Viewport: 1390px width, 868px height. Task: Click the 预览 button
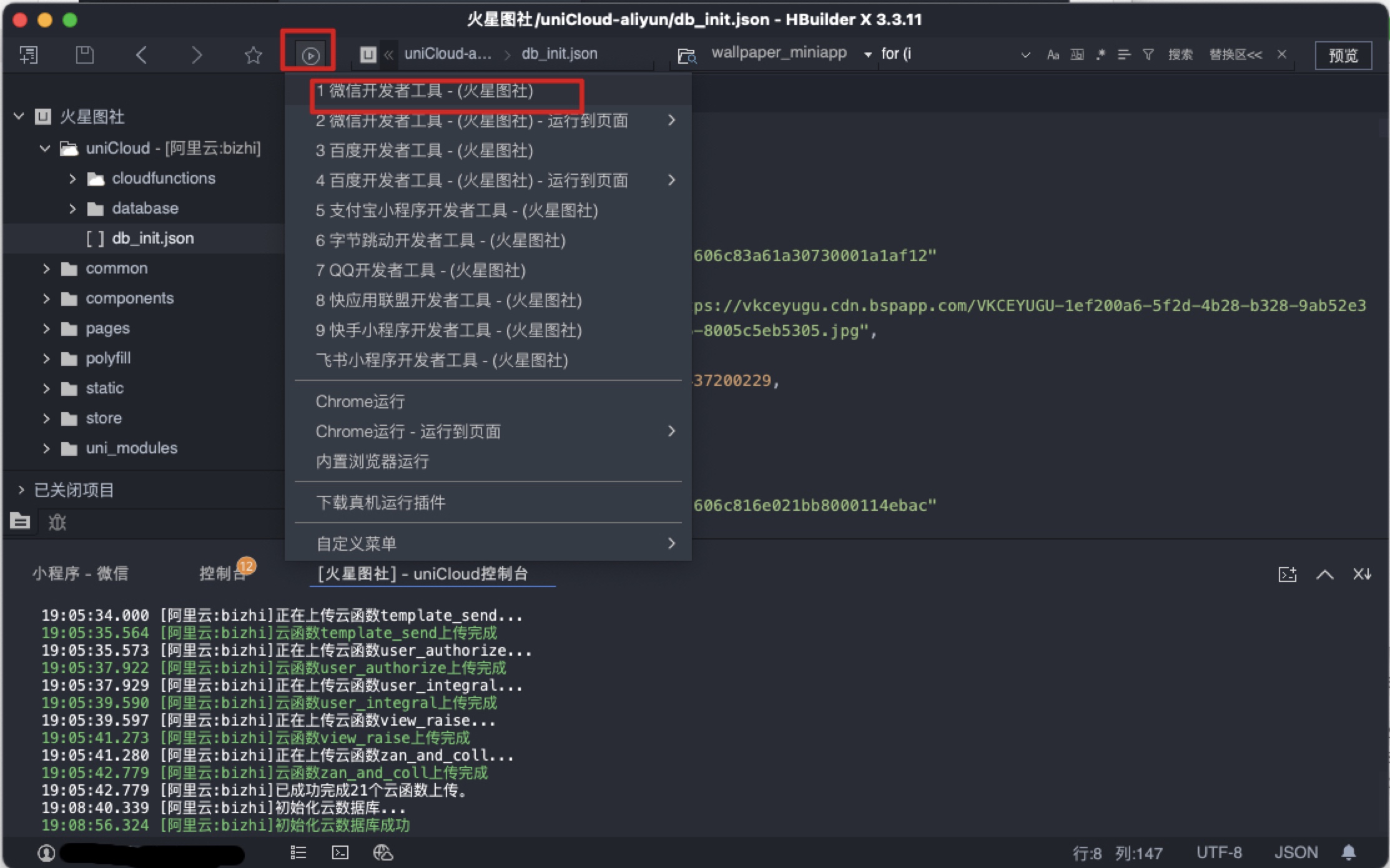tap(1343, 55)
